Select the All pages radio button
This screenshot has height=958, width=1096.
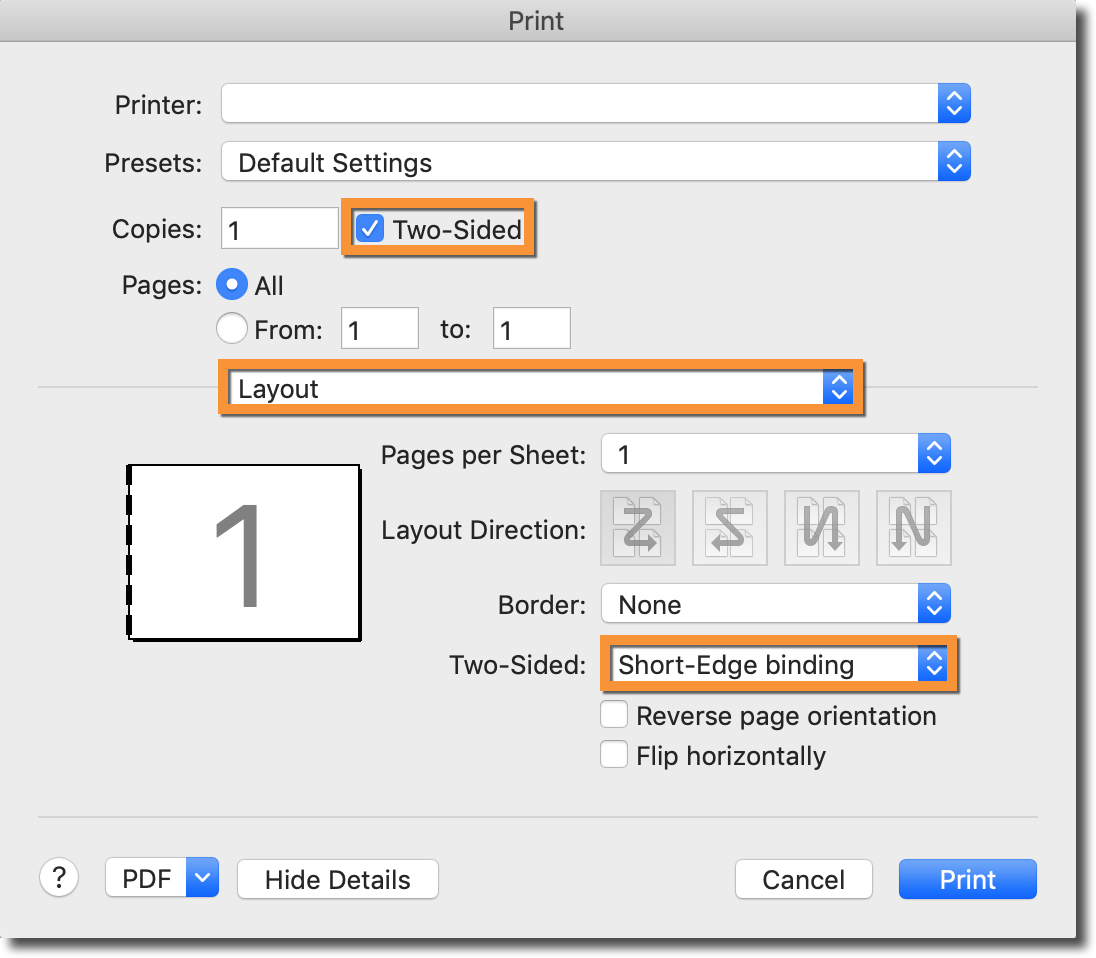point(232,285)
